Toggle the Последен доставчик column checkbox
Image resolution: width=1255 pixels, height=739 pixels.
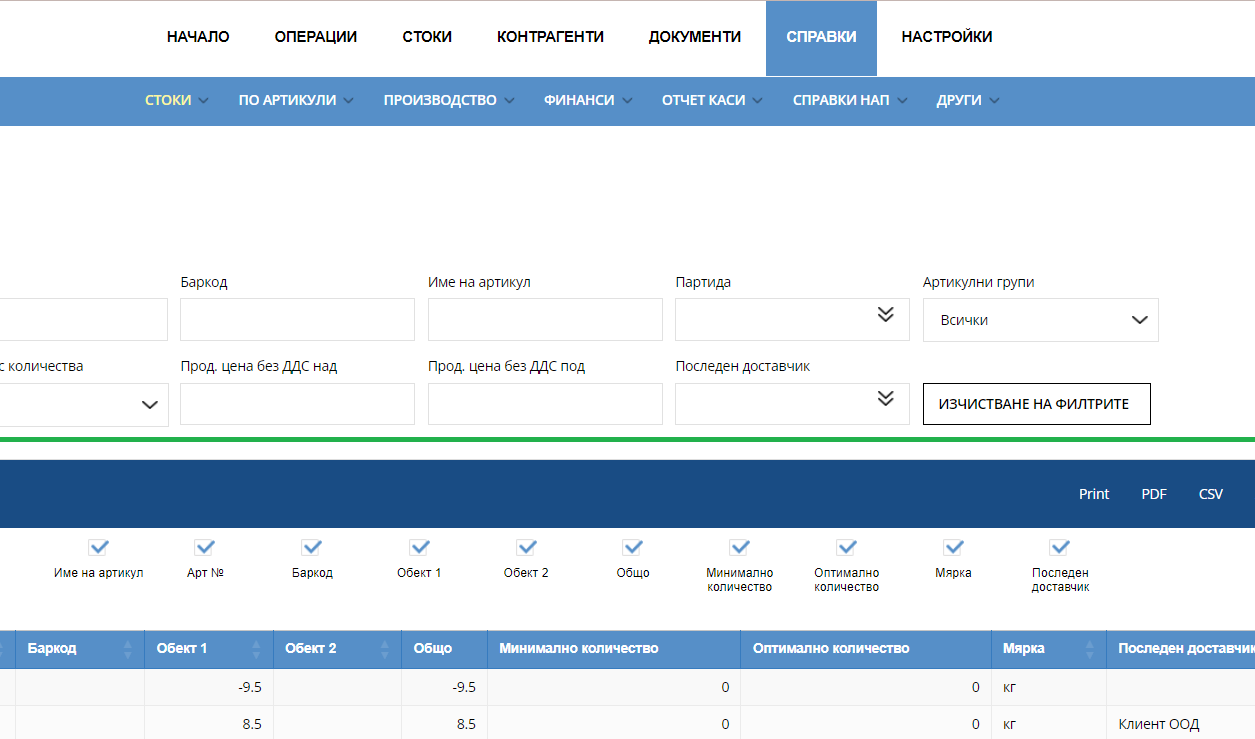(1060, 547)
